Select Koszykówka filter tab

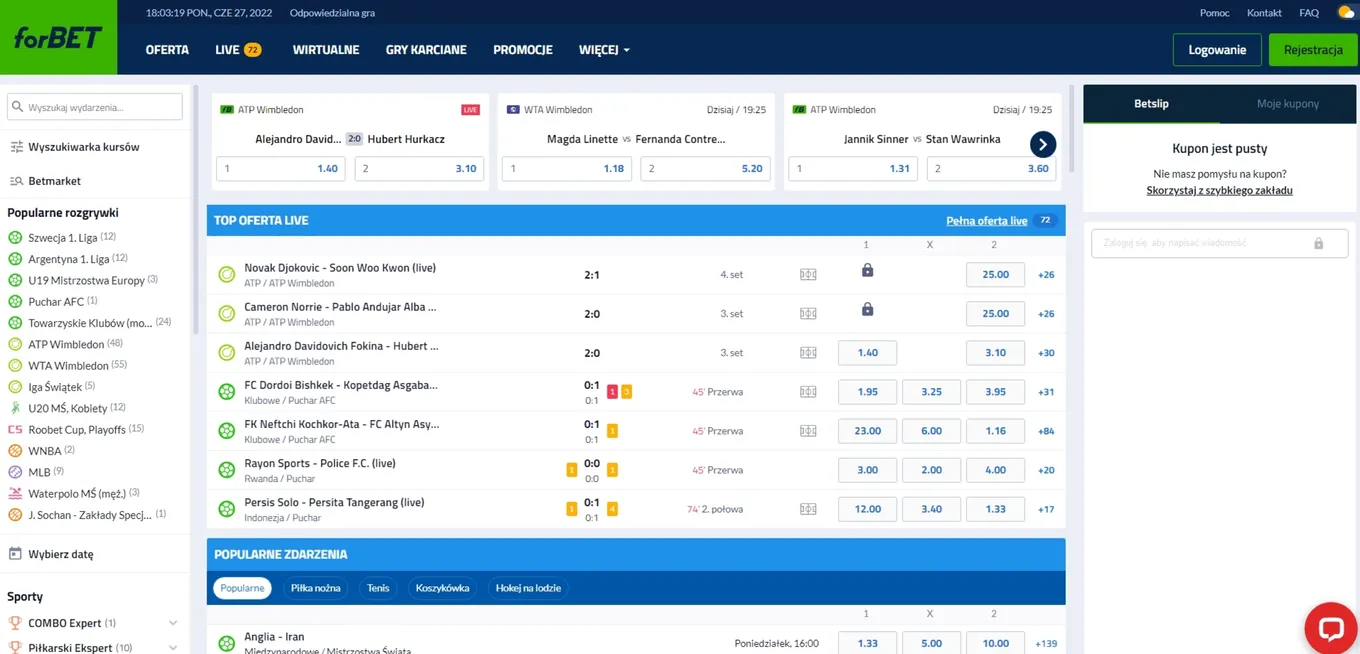click(442, 588)
